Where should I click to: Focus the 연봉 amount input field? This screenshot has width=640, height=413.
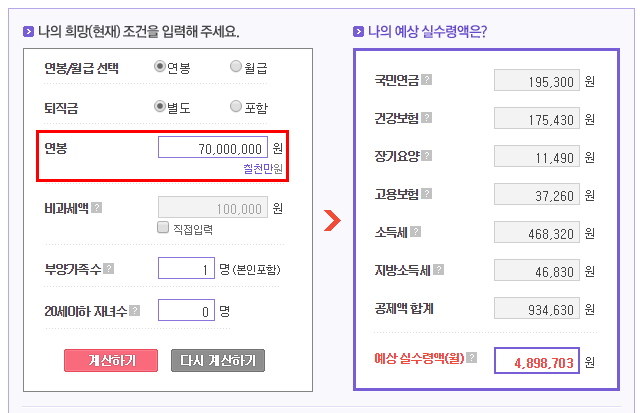click(213, 147)
